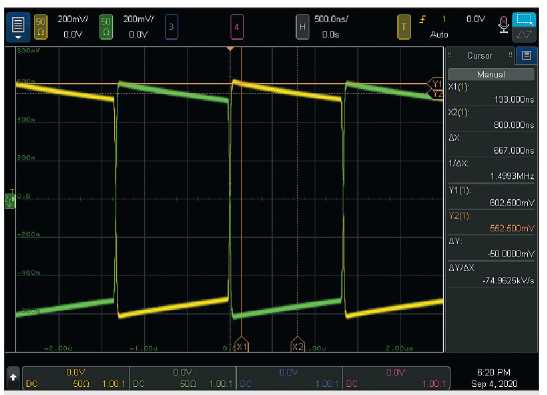Click the X2 cursor handle marker
The width and height of the screenshot is (547, 395).
pos(297,345)
